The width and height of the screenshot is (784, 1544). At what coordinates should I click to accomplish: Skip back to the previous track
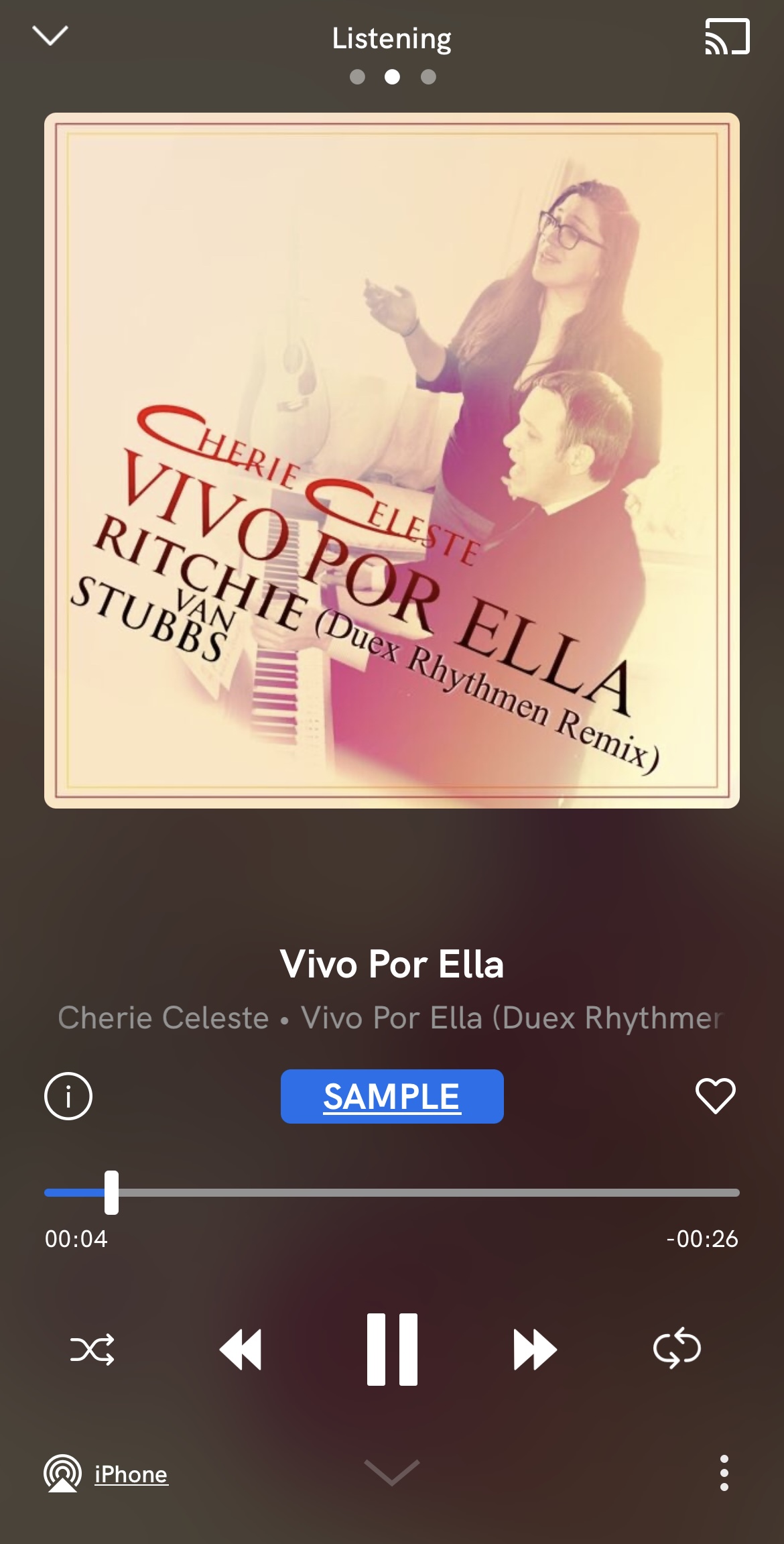241,1350
